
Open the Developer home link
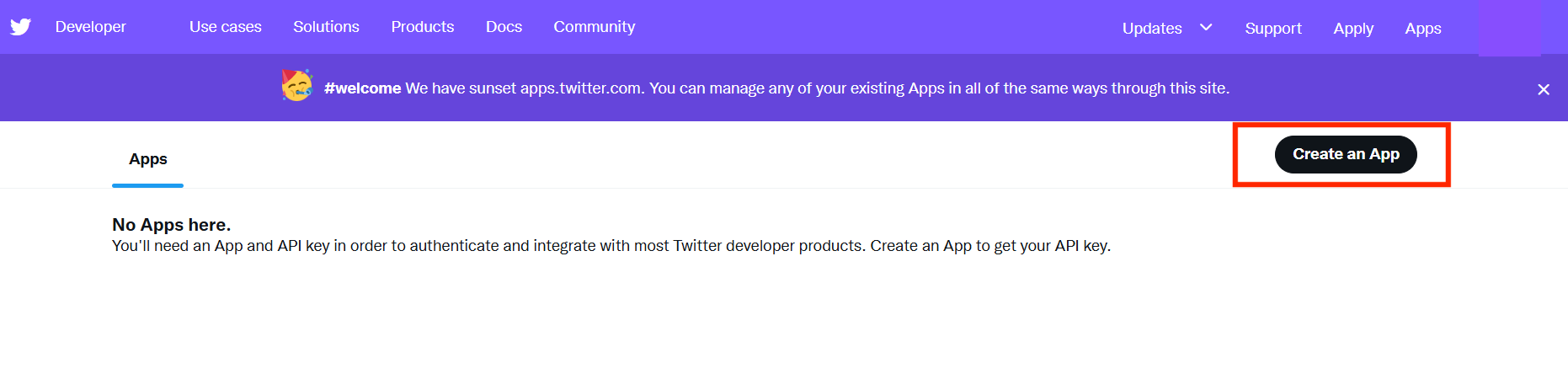(90, 27)
